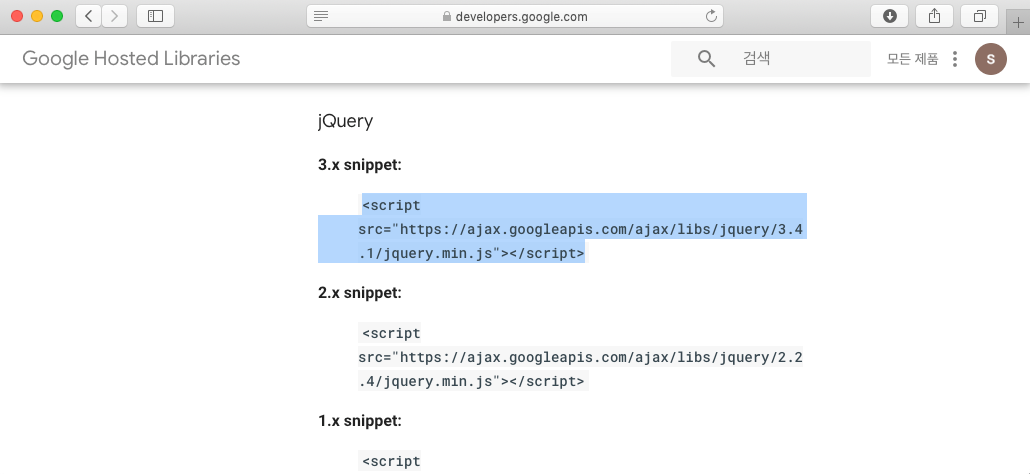
Task: Close the Safari window with the red button
Action: 17,16
